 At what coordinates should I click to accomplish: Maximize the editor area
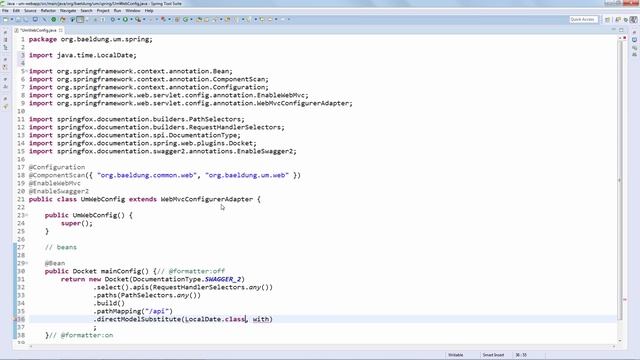point(621,30)
